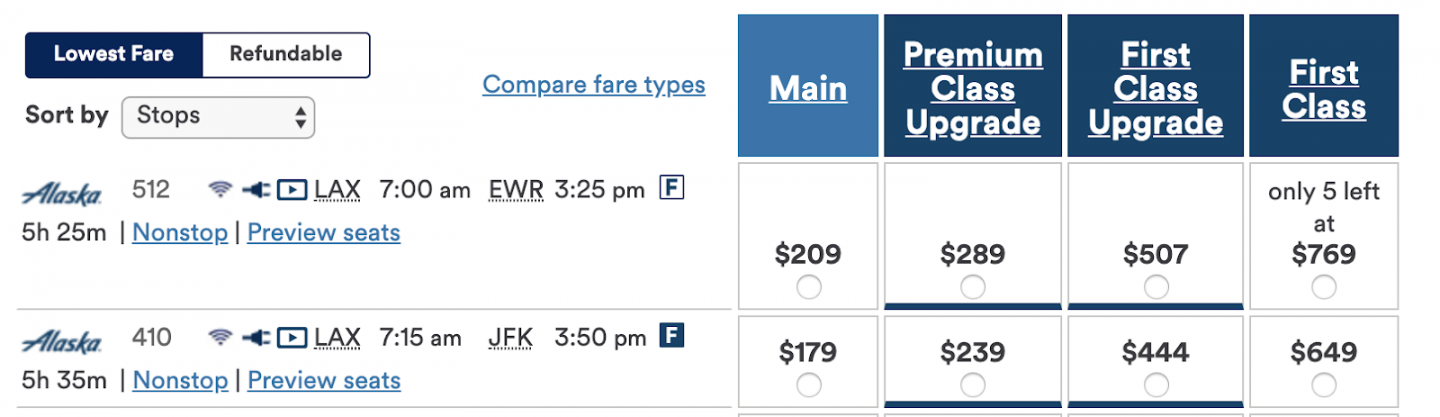Open the Sort by Stops dropdown
This screenshot has height=417, width=1440.
tap(218, 117)
